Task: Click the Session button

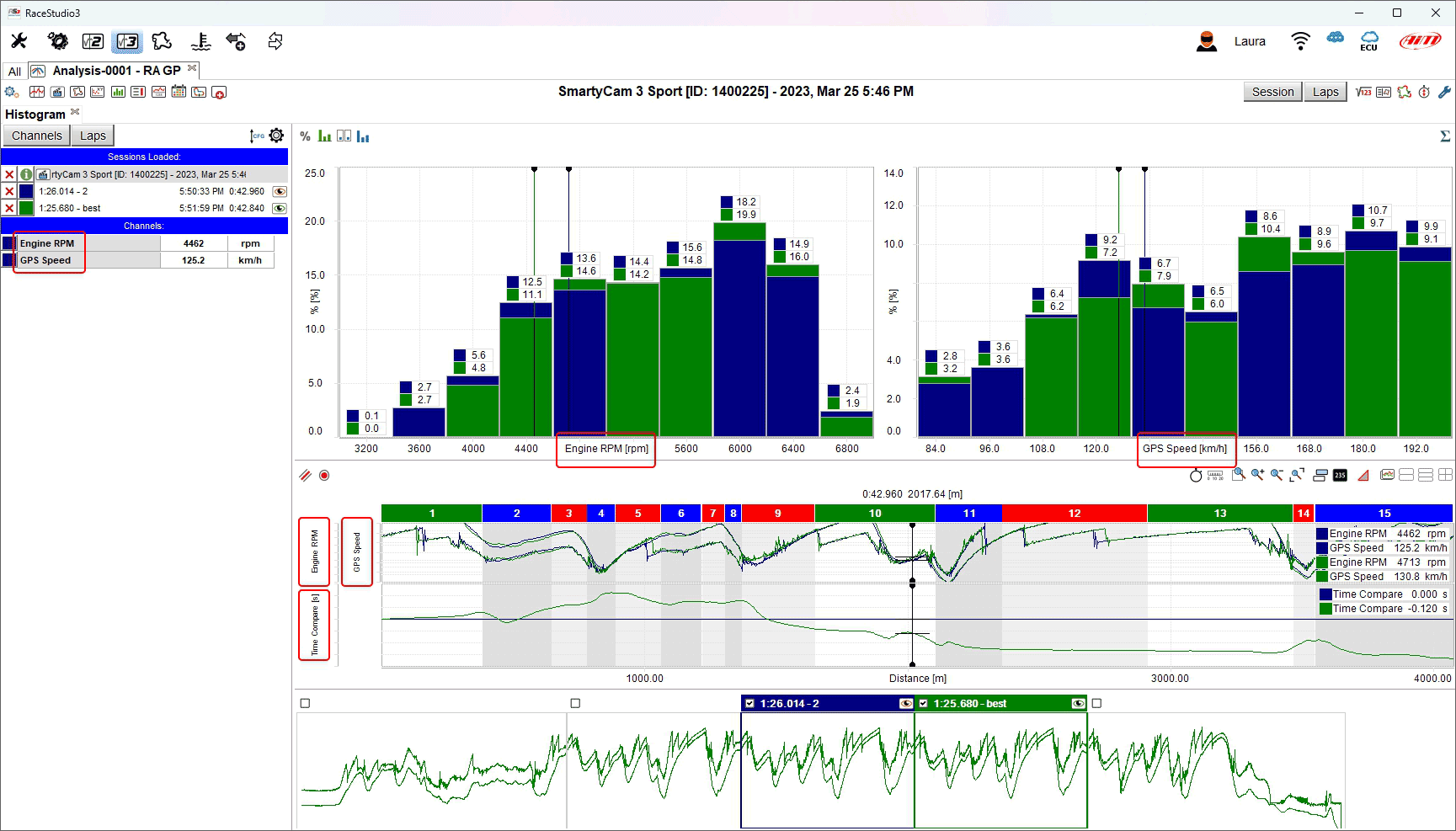Action: click(1272, 92)
